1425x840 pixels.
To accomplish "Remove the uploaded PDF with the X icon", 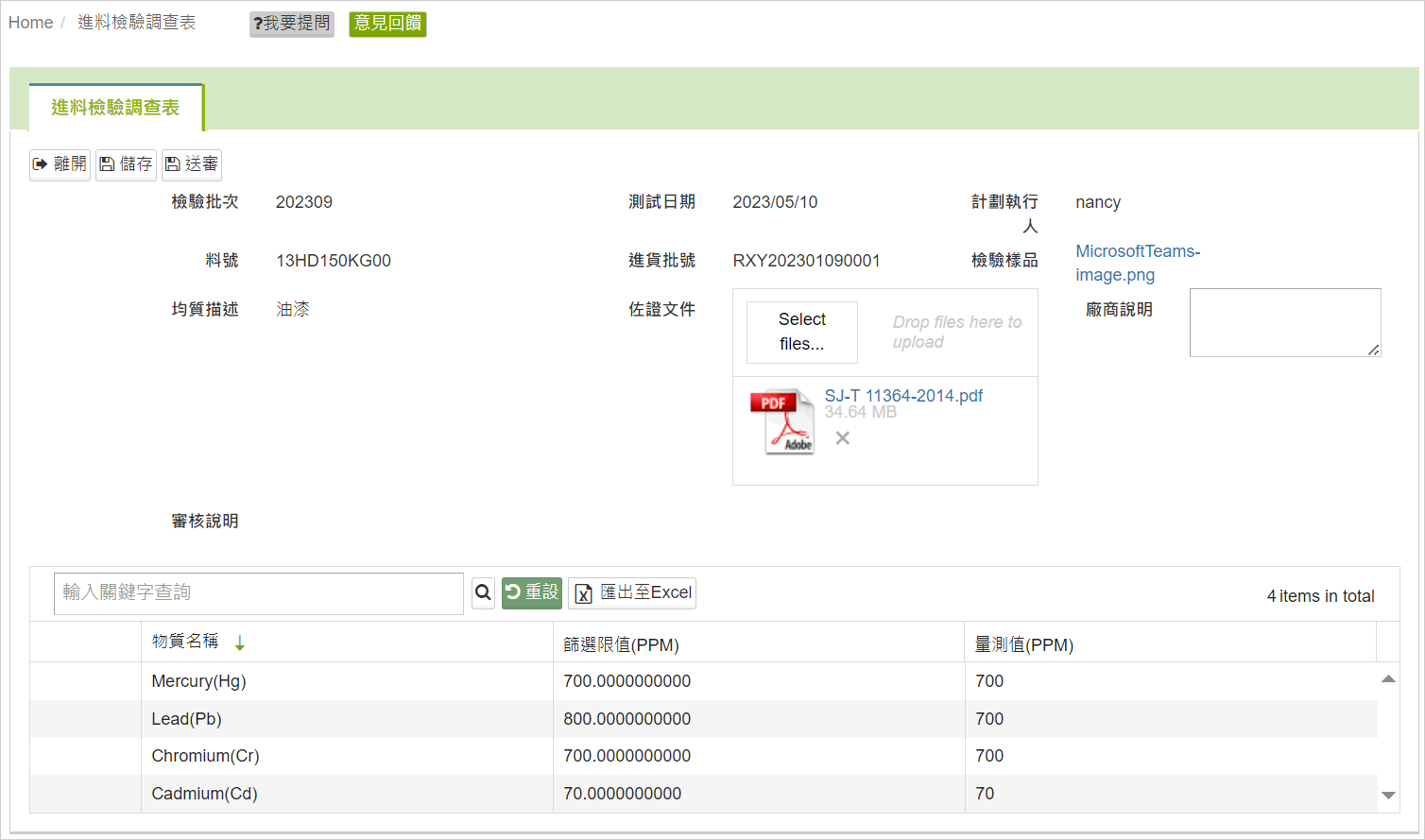I will click(843, 438).
